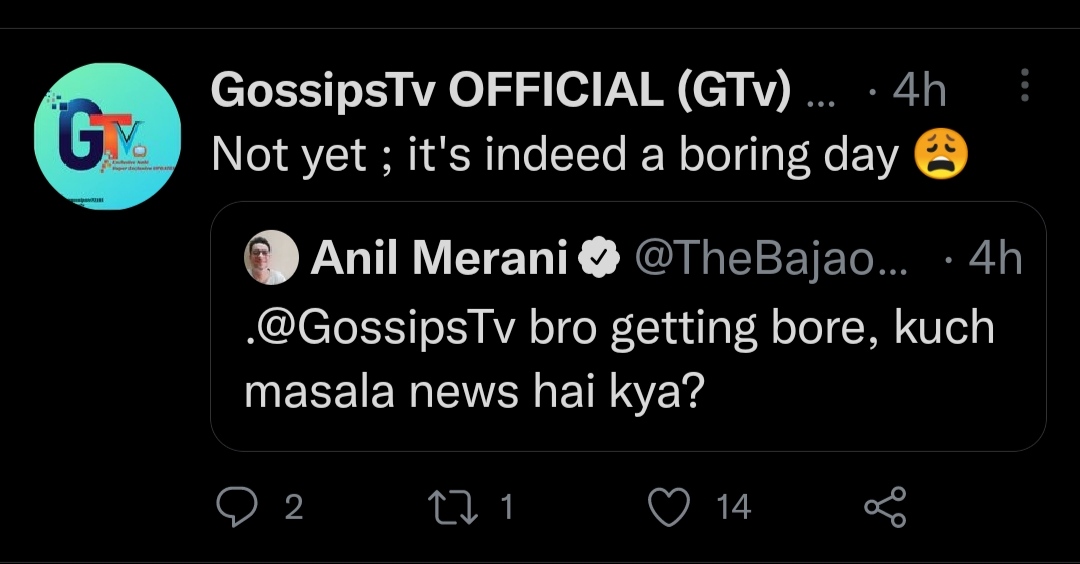Tap the share icon
The height and width of the screenshot is (564, 1080).
[885, 508]
